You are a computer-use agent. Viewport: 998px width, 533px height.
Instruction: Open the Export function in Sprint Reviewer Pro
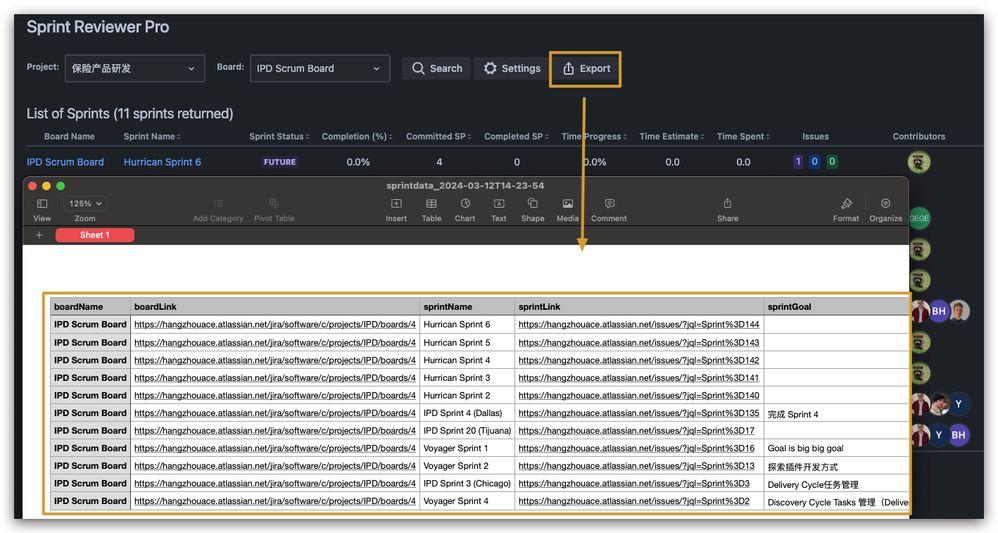tap(586, 69)
